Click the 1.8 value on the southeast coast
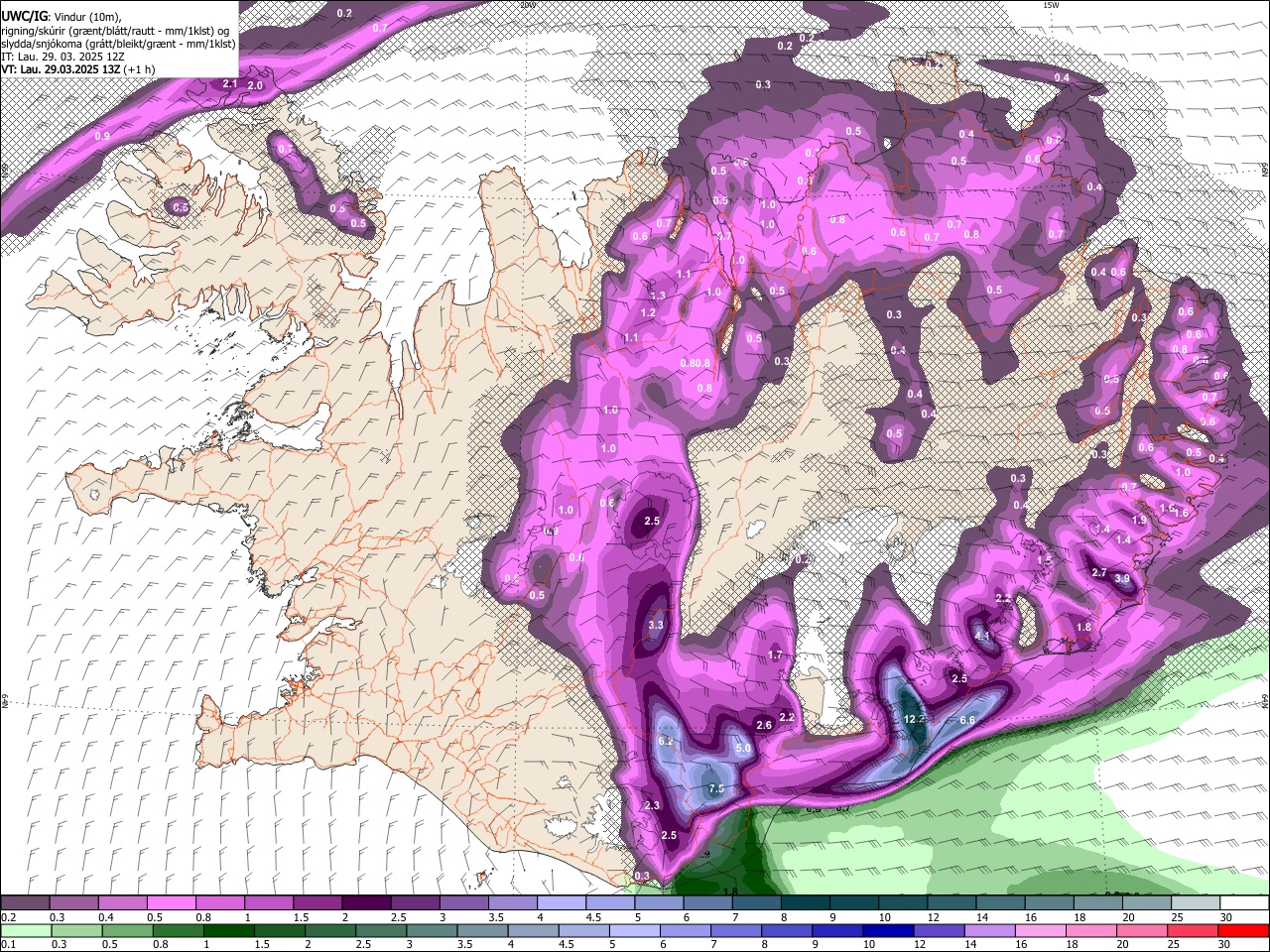The image size is (1270, 952). (x=1083, y=628)
